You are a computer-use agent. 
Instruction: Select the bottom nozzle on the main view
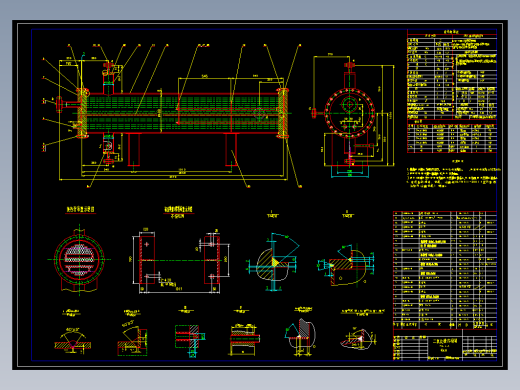(108, 149)
